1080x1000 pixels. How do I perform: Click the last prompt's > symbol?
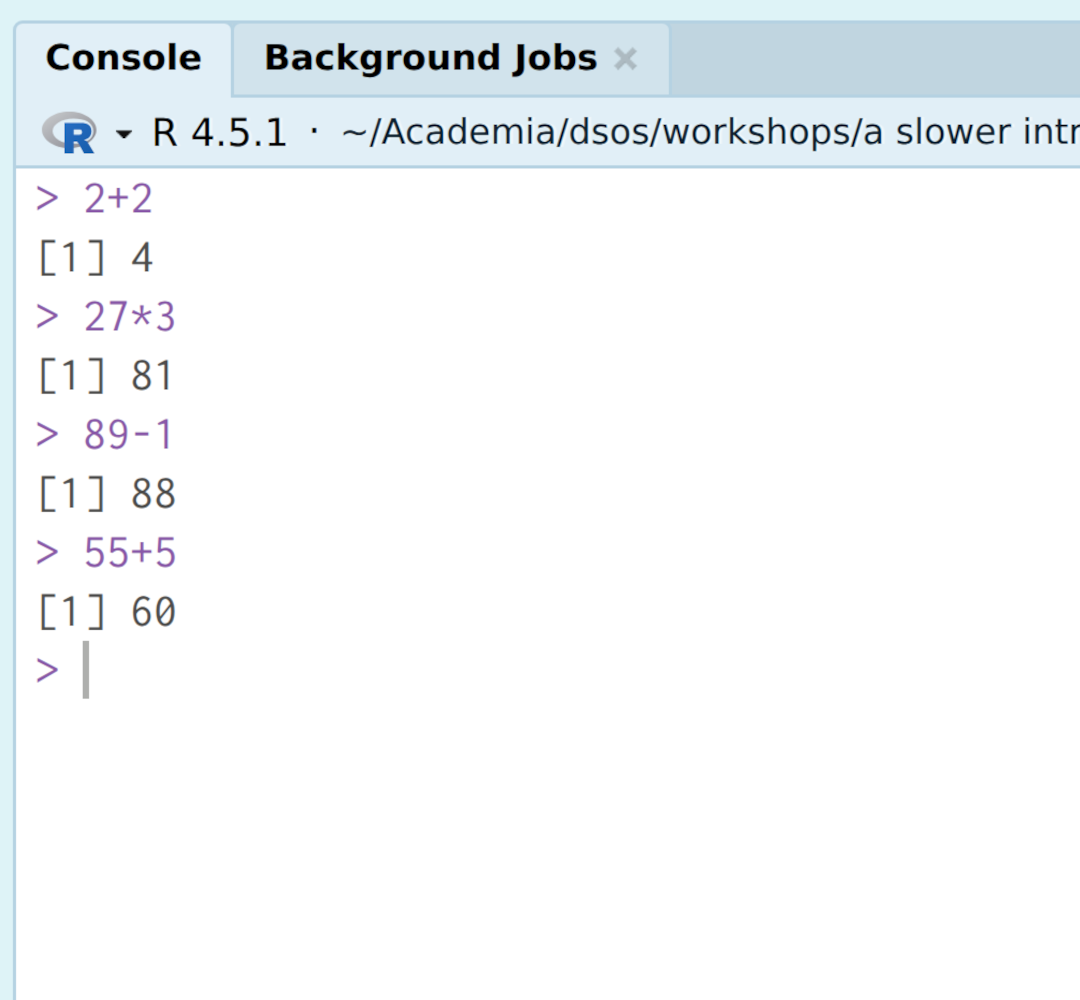pos(47,671)
